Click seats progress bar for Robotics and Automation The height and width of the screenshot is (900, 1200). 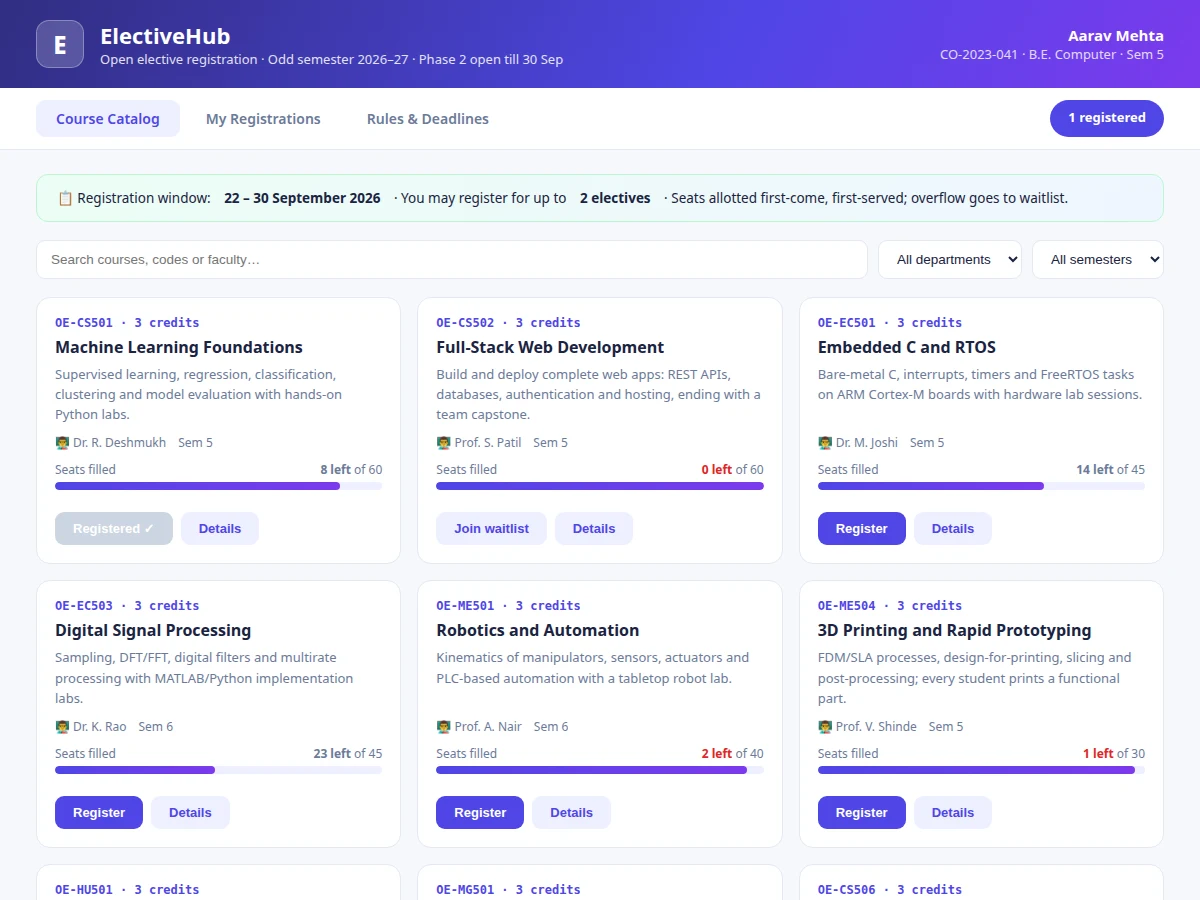[600, 770]
